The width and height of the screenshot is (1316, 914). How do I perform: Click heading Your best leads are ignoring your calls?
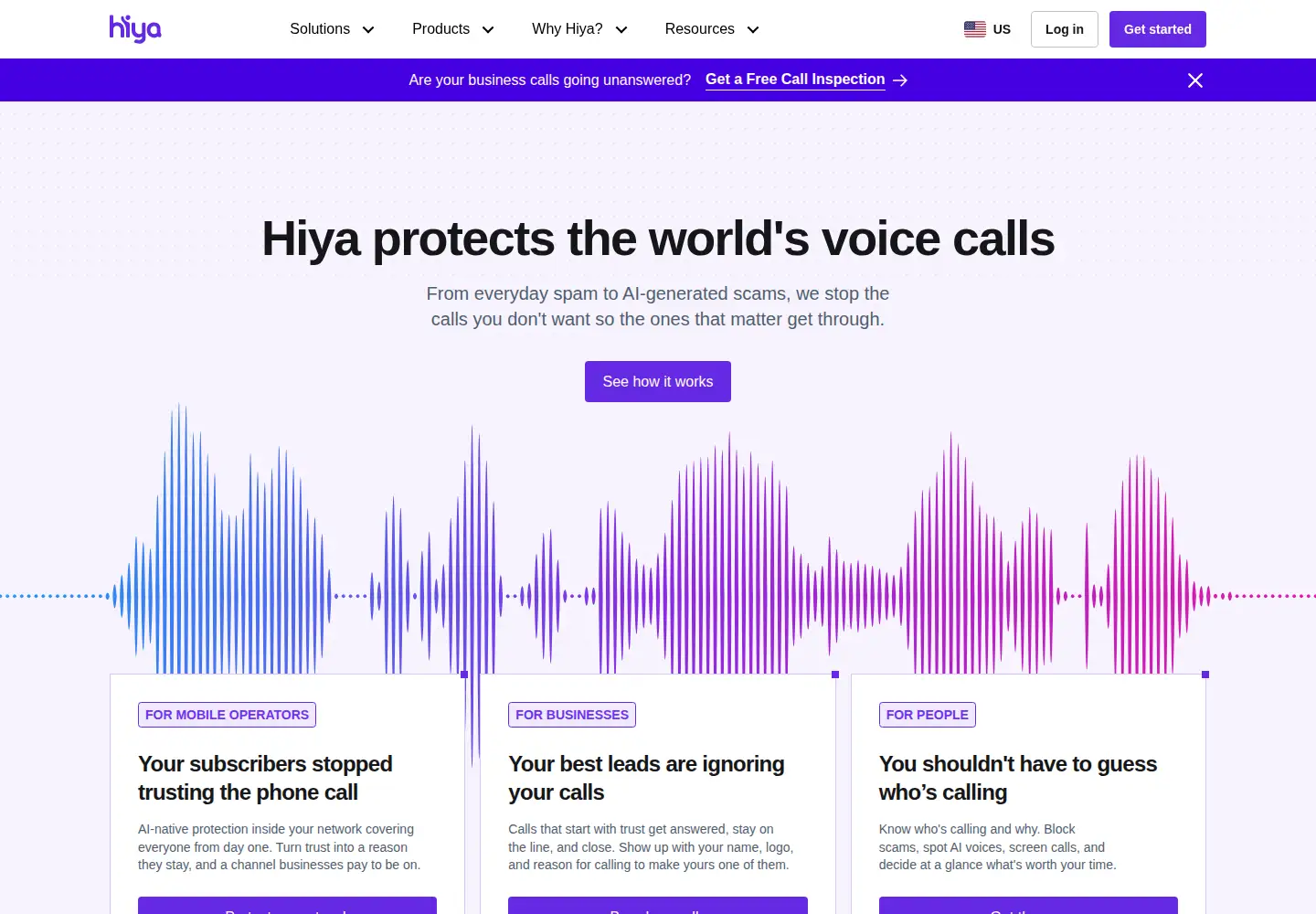coord(646,778)
